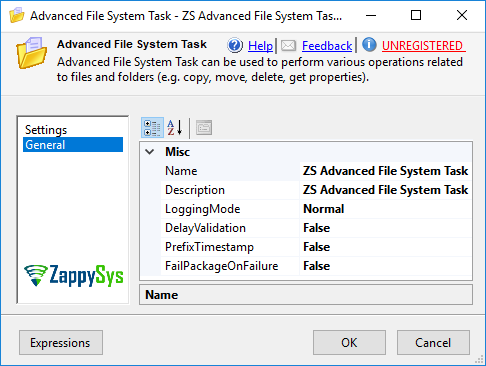Select the General tab in left panel
The image size is (486, 366).
coord(73,145)
